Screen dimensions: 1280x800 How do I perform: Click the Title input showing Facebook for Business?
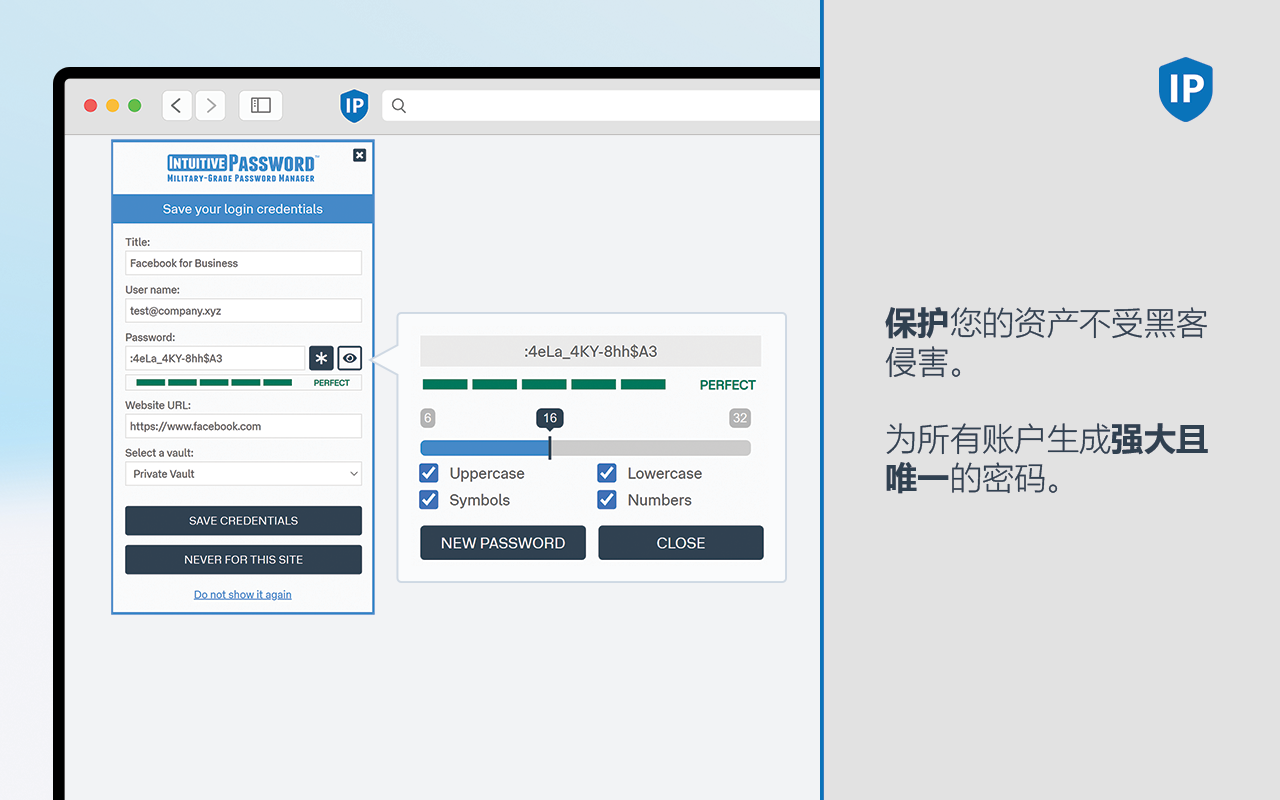click(x=243, y=262)
